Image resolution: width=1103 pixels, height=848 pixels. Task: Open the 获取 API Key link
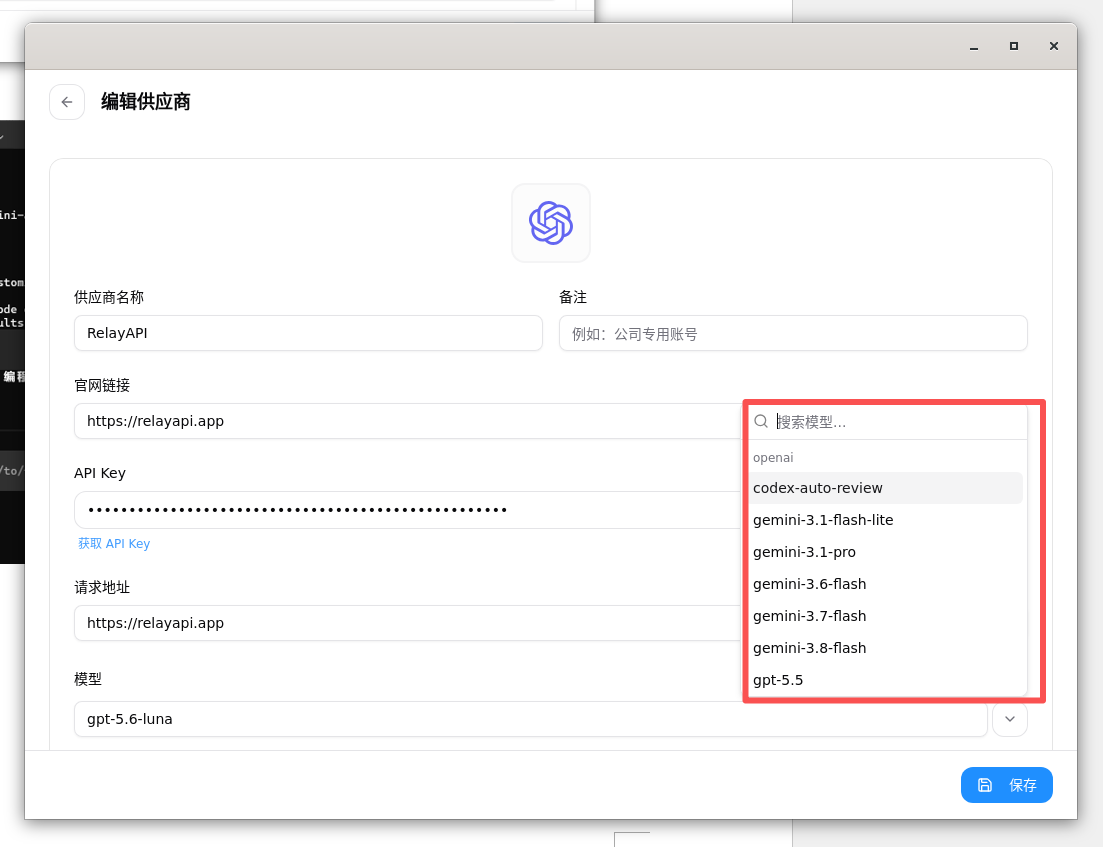[x=114, y=543]
